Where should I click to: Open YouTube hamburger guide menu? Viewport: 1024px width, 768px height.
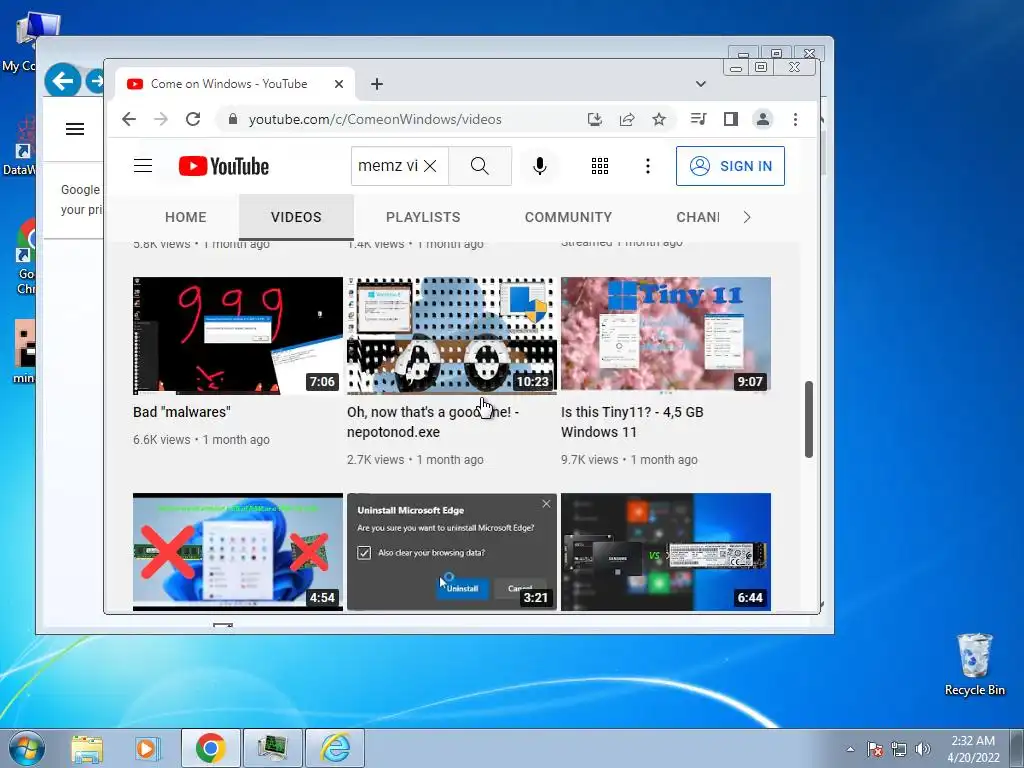pos(143,166)
